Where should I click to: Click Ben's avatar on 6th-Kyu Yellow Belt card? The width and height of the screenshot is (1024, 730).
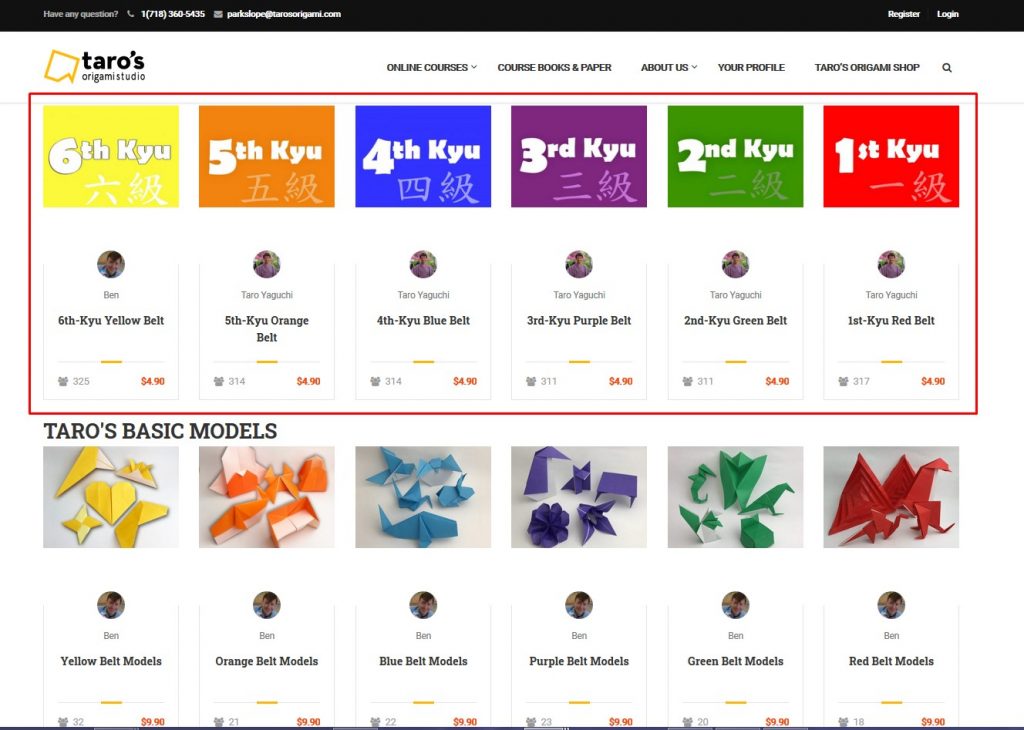[x=111, y=264]
